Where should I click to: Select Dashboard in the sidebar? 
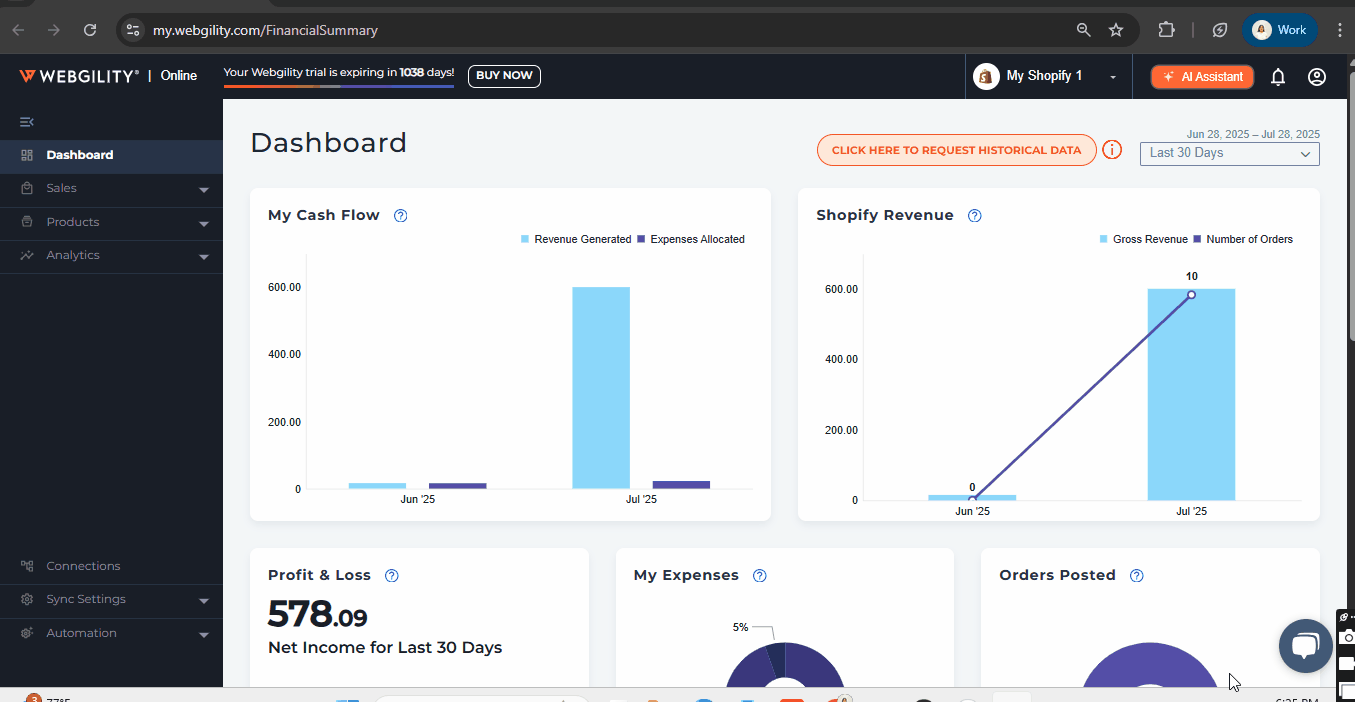(x=79, y=155)
